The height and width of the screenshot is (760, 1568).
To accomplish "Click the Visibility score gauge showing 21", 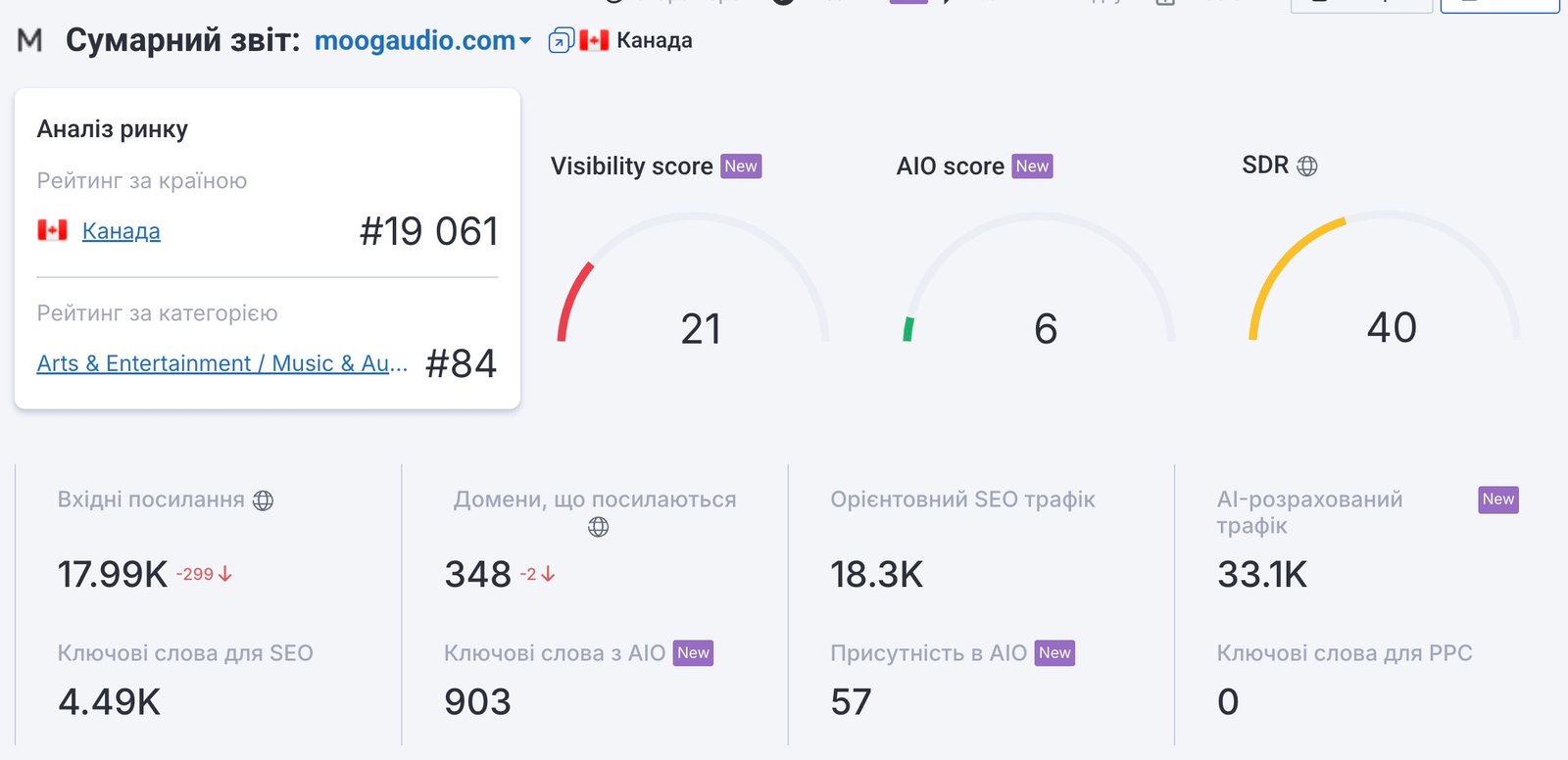I will click(693, 279).
